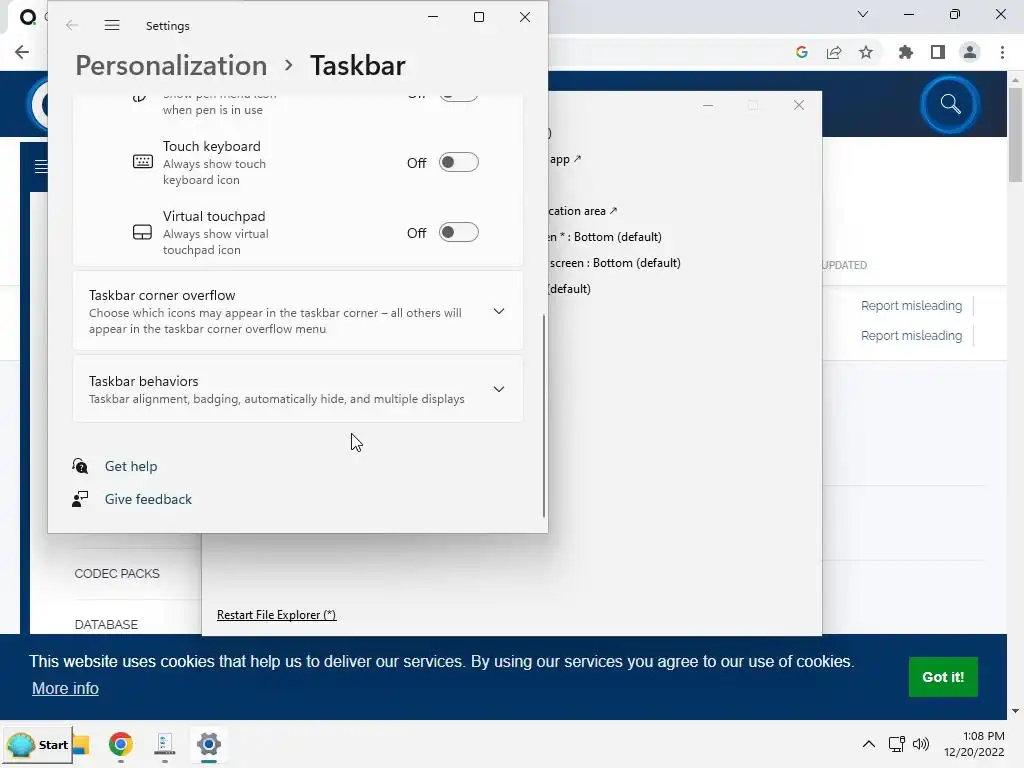Toggle Chrome side panel icon

point(938,52)
